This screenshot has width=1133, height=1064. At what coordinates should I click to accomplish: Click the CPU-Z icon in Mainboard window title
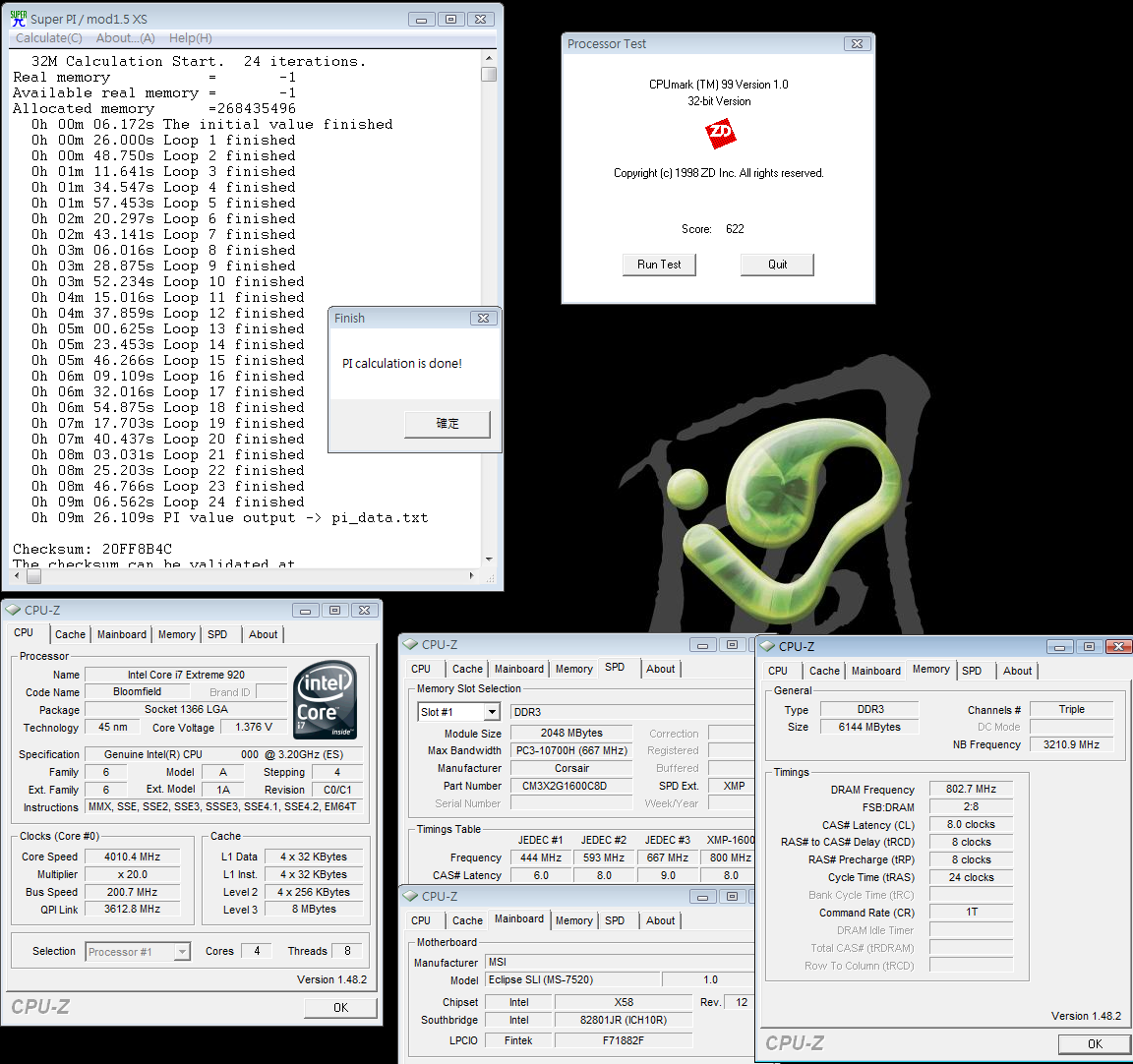[411, 897]
